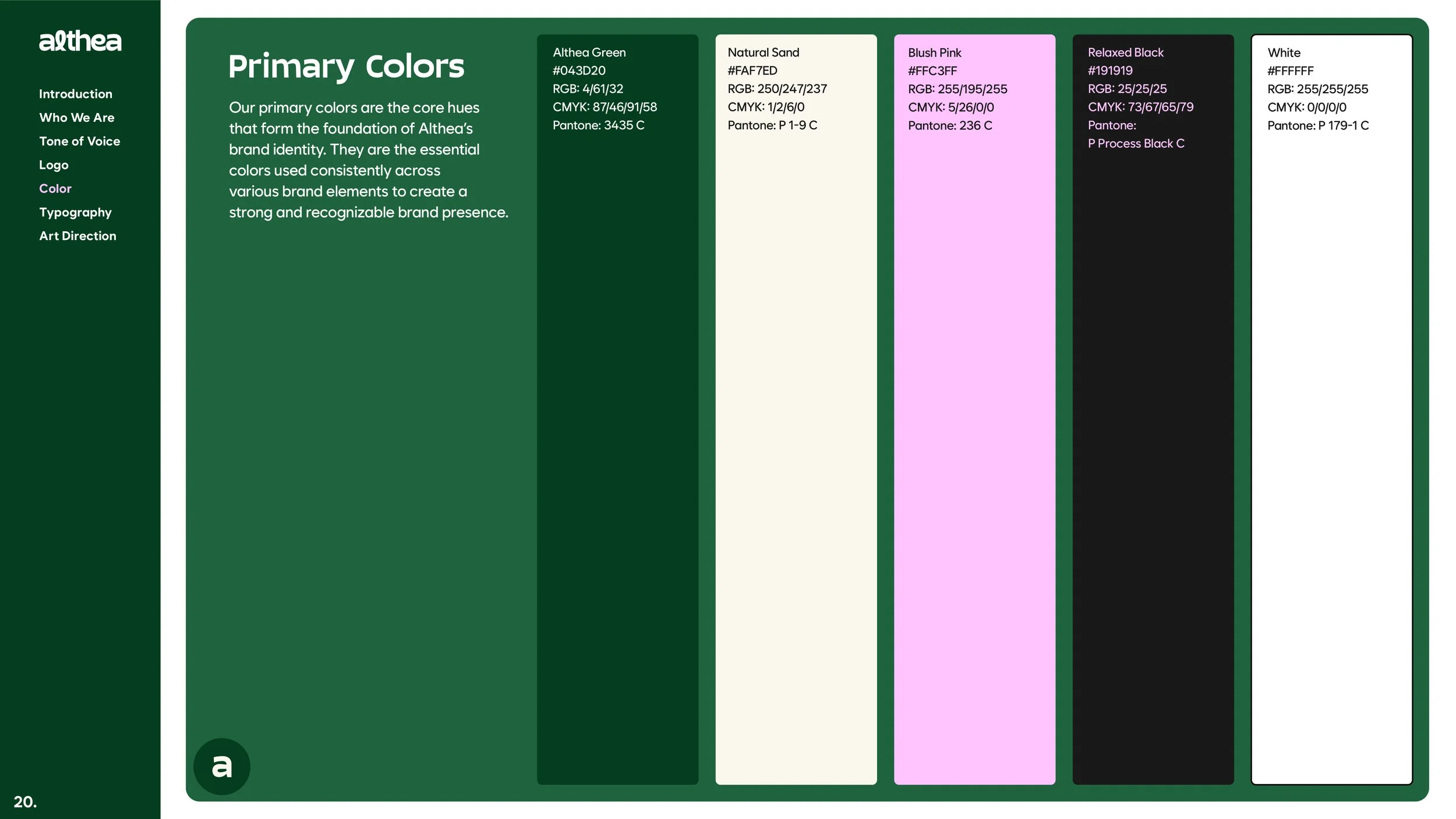Click the primary colors description paragraph
This screenshot has height=819, width=1456.
pyautogui.click(x=368, y=160)
